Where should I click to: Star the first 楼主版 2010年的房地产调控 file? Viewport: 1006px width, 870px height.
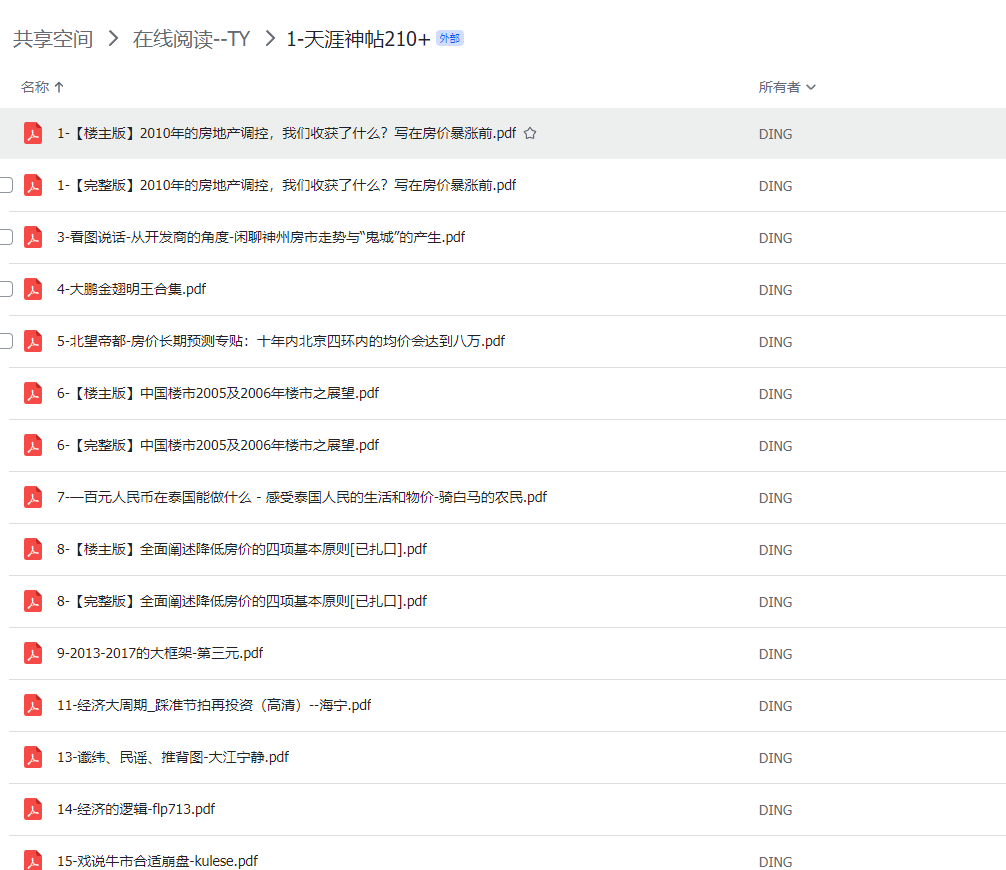[530, 133]
